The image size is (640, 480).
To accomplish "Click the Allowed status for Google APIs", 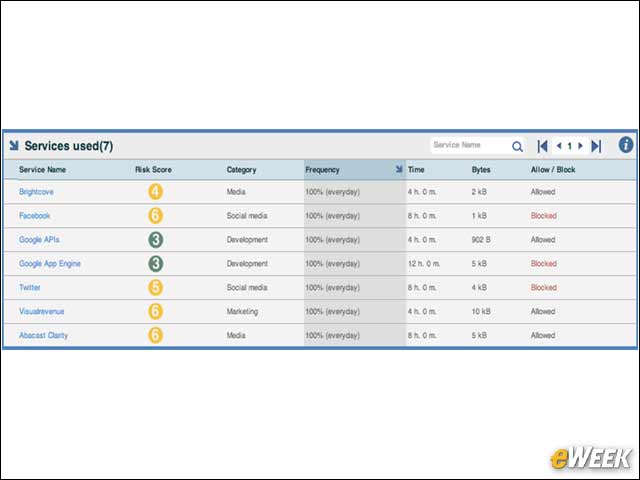I will [x=543, y=240].
